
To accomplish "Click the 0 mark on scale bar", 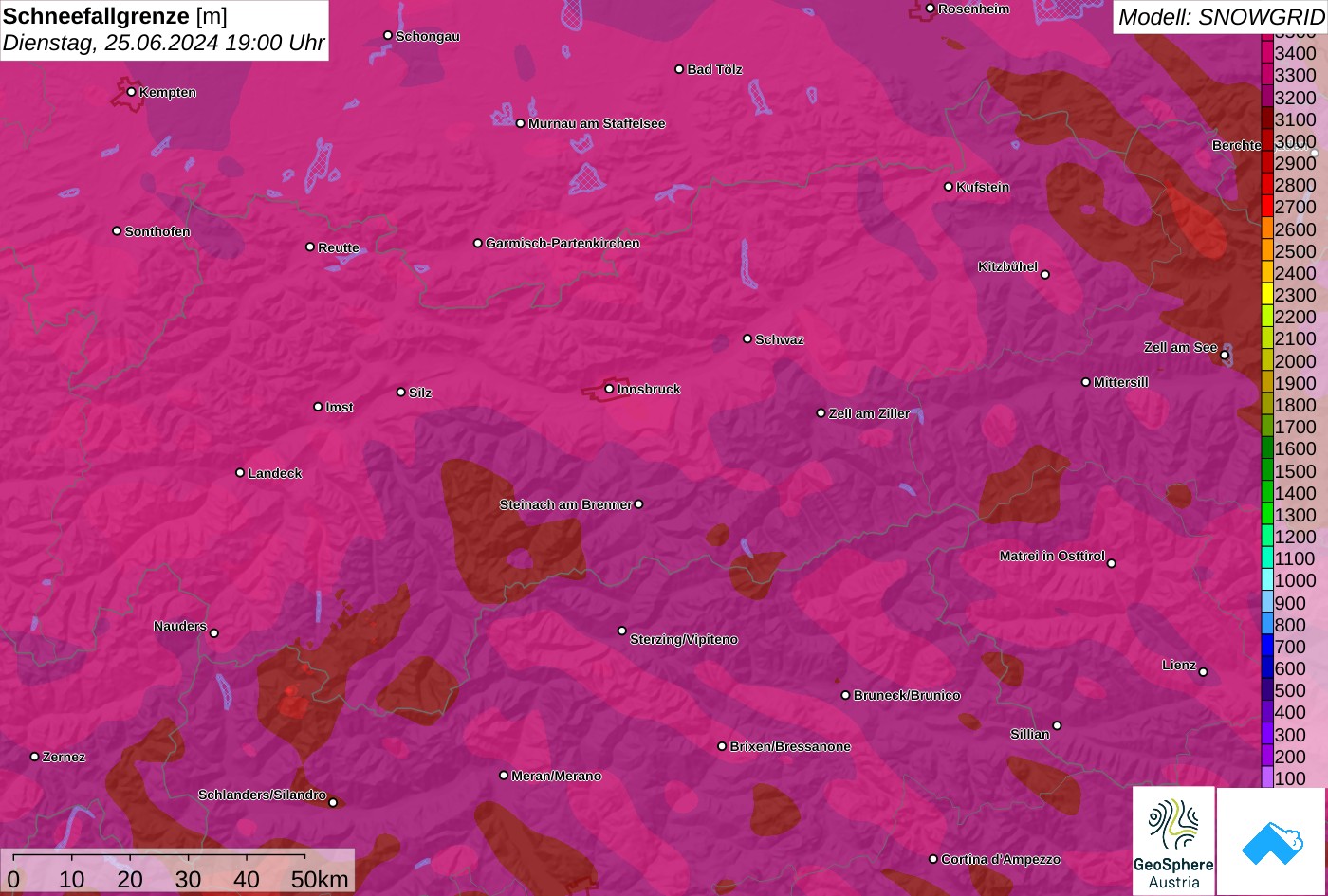I will 13,879.
